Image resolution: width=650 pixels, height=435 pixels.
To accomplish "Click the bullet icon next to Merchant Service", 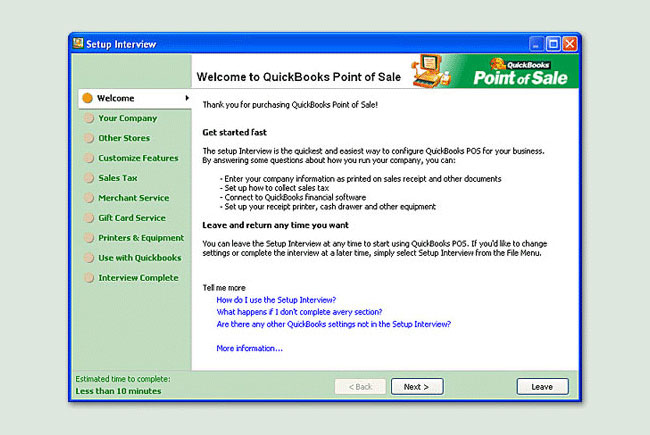I will (87, 198).
